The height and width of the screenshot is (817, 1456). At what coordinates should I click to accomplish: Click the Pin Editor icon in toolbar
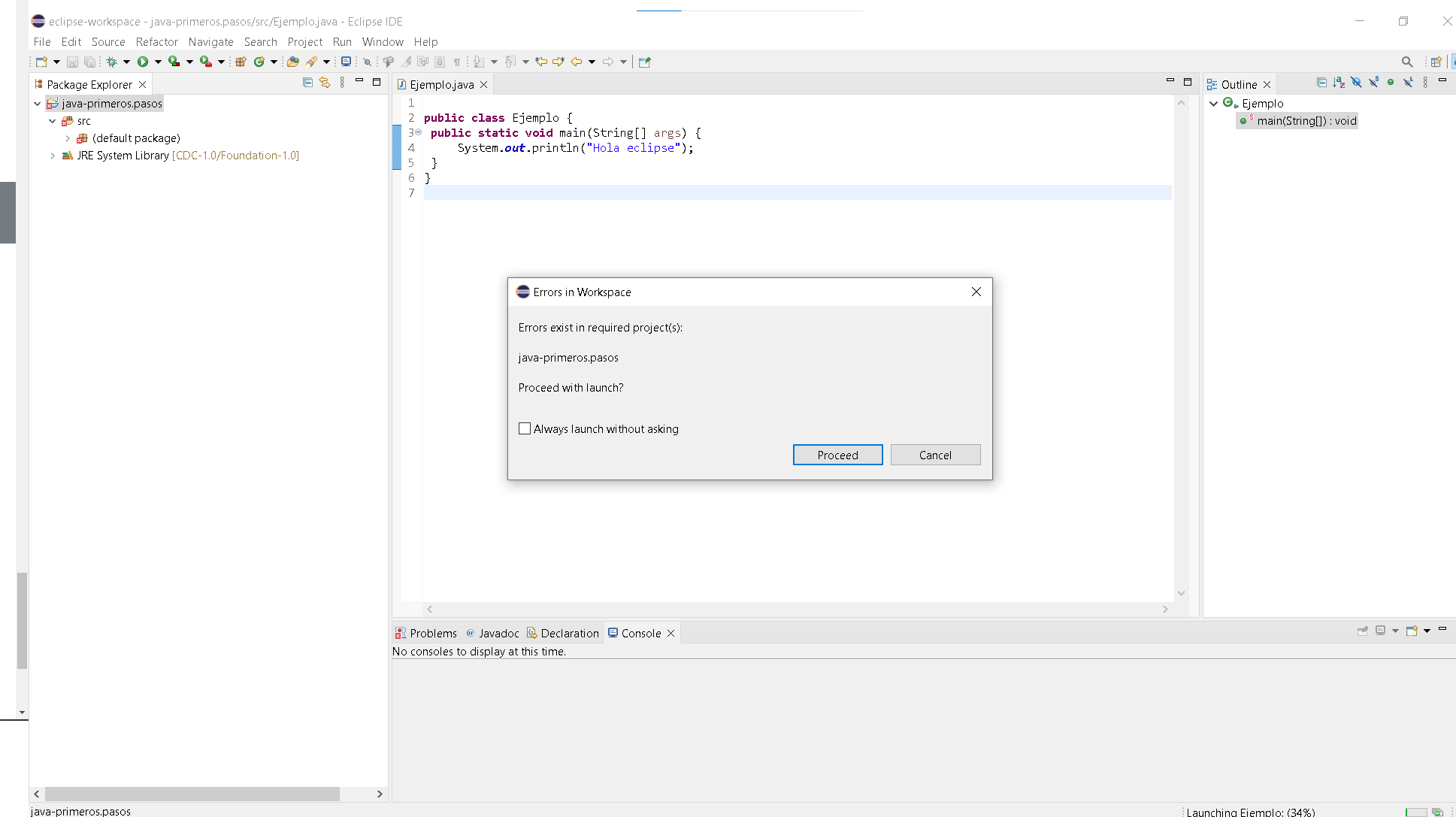tap(644, 62)
